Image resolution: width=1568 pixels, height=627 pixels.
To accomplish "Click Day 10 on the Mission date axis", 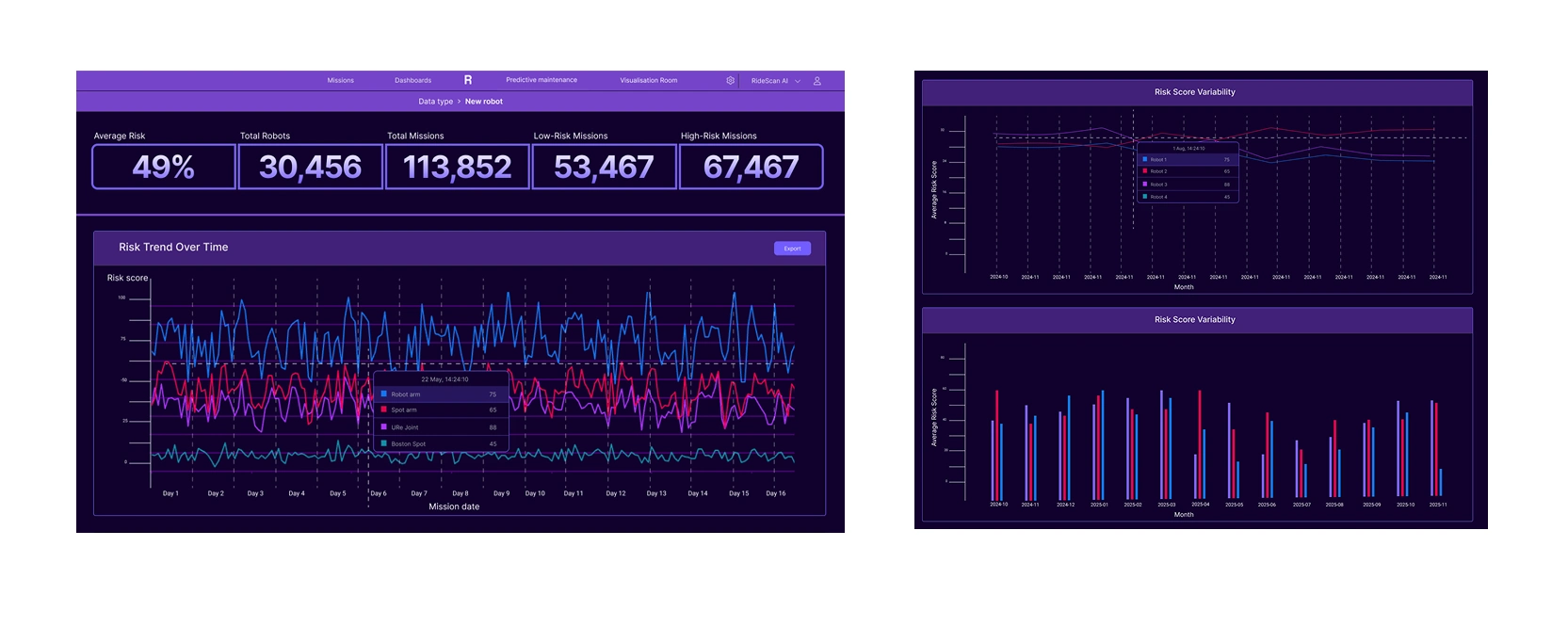I will point(535,493).
